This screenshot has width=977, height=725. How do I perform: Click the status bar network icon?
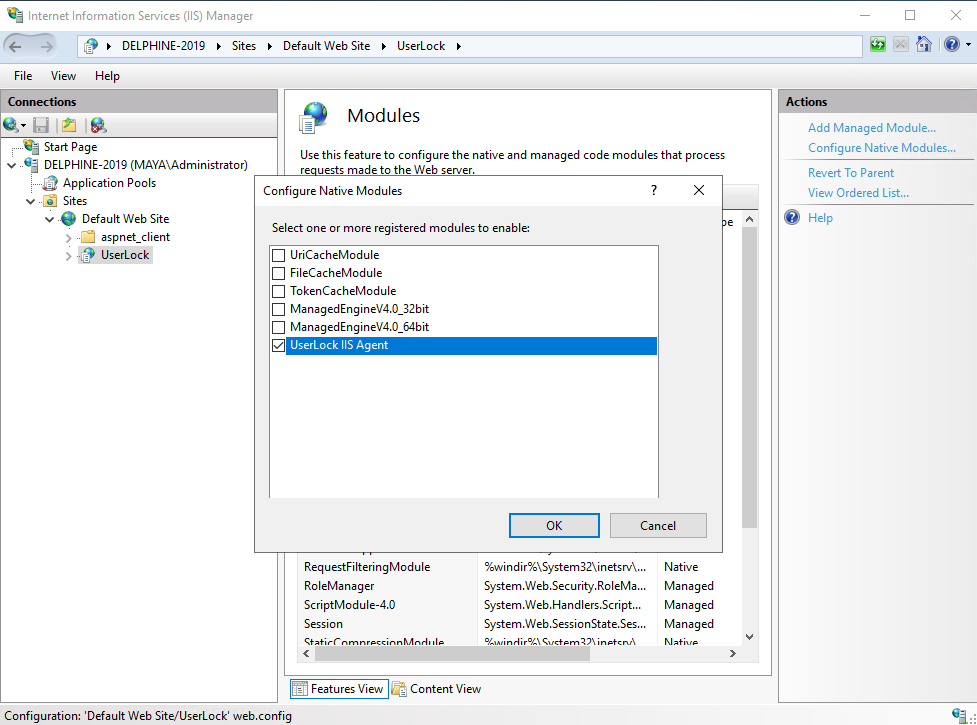(x=960, y=715)
